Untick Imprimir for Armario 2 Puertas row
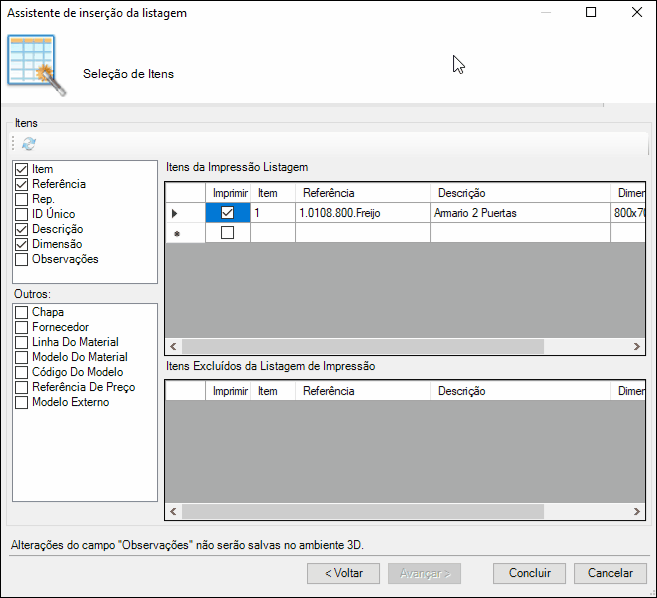 coord(228,212)
